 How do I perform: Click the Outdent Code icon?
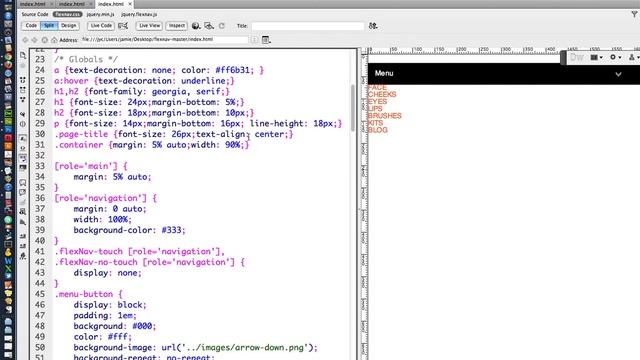click(x=23, y=246)
